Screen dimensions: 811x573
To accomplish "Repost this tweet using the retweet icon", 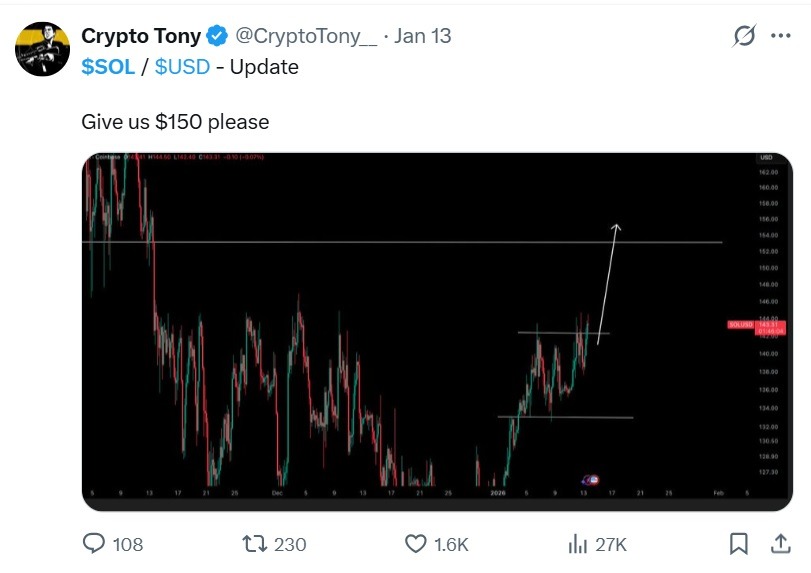I will point(254,544).
